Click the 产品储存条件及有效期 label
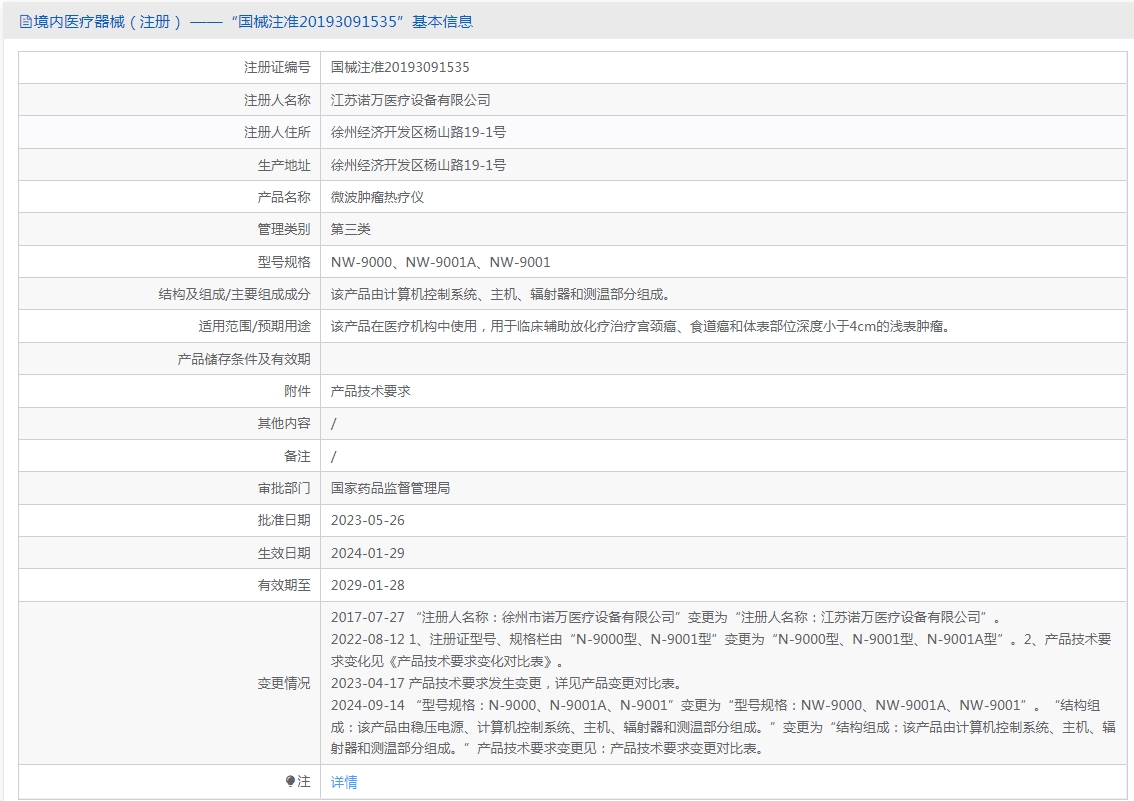Image resolution: width=1134 pixels, height=801 pixels. [244, 359]
